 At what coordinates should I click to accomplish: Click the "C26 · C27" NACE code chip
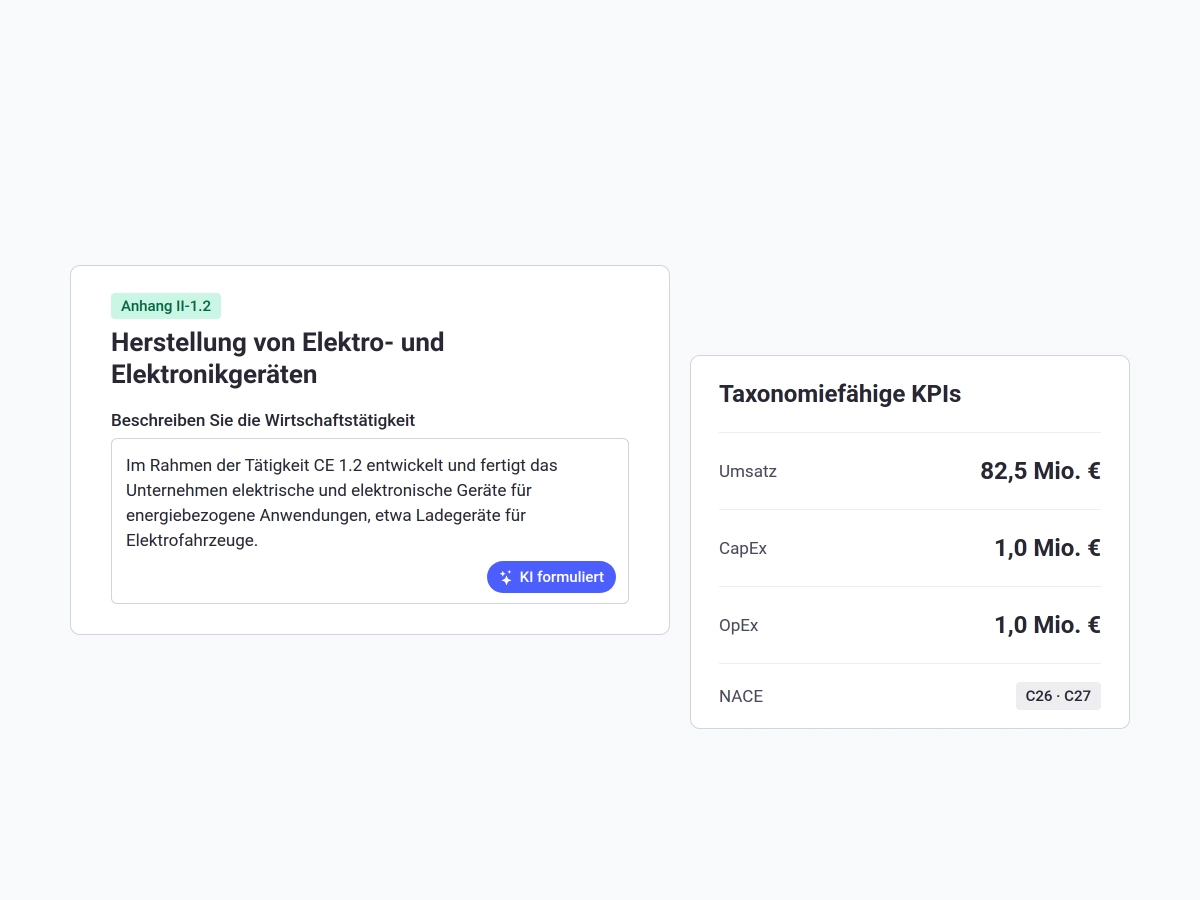[x=1058, y=696]
